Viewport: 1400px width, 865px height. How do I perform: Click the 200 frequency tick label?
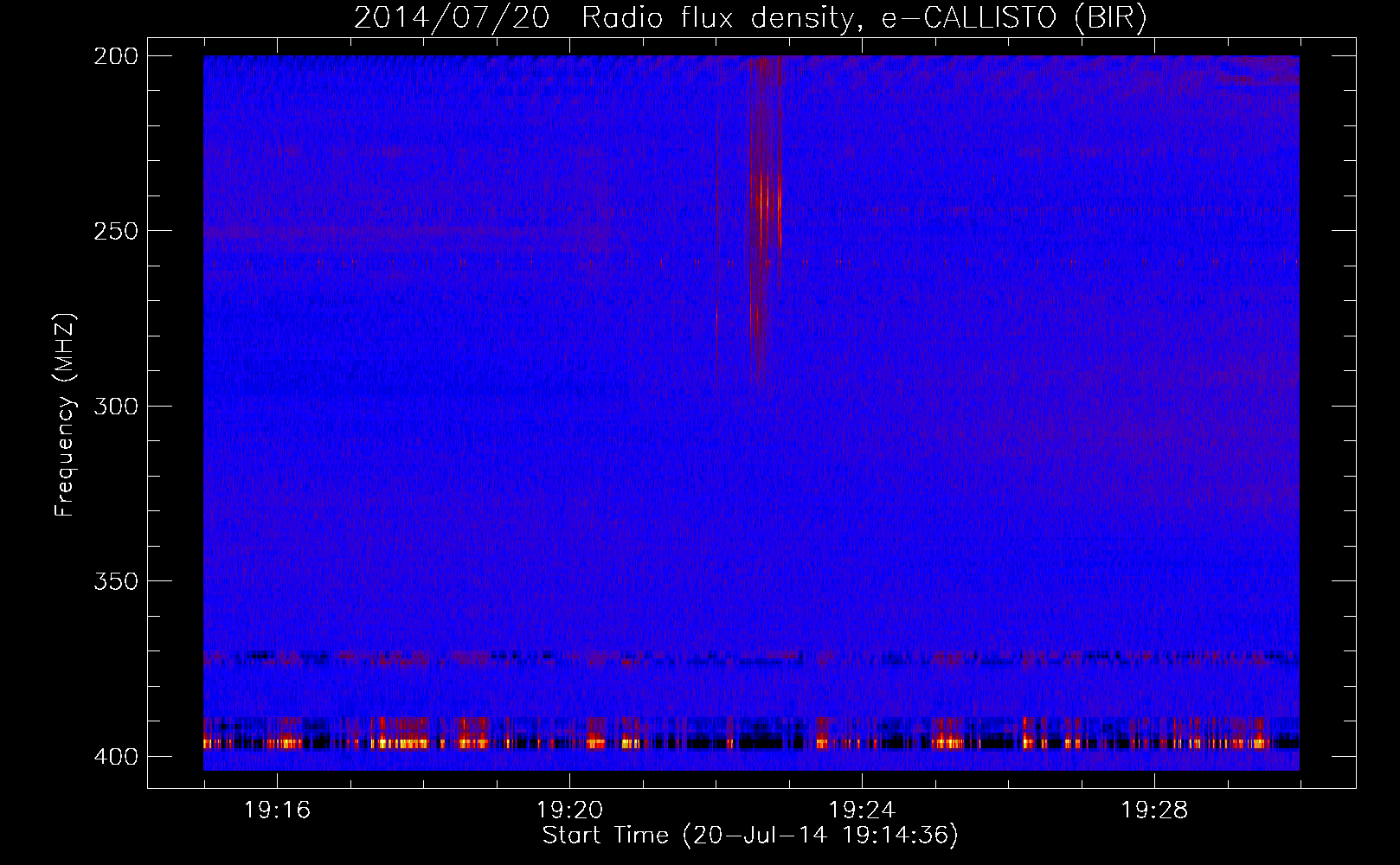coord(116,56)
